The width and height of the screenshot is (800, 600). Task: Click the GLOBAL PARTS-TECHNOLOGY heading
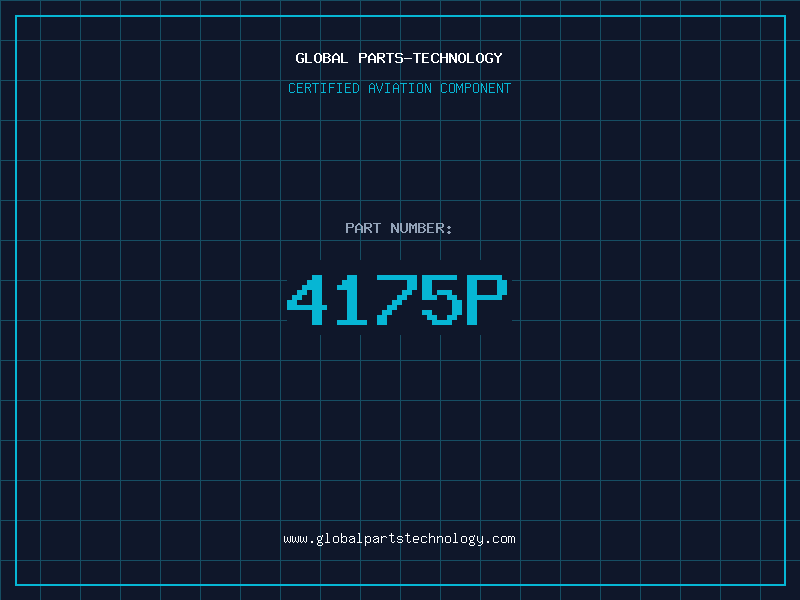pos(399,58)
